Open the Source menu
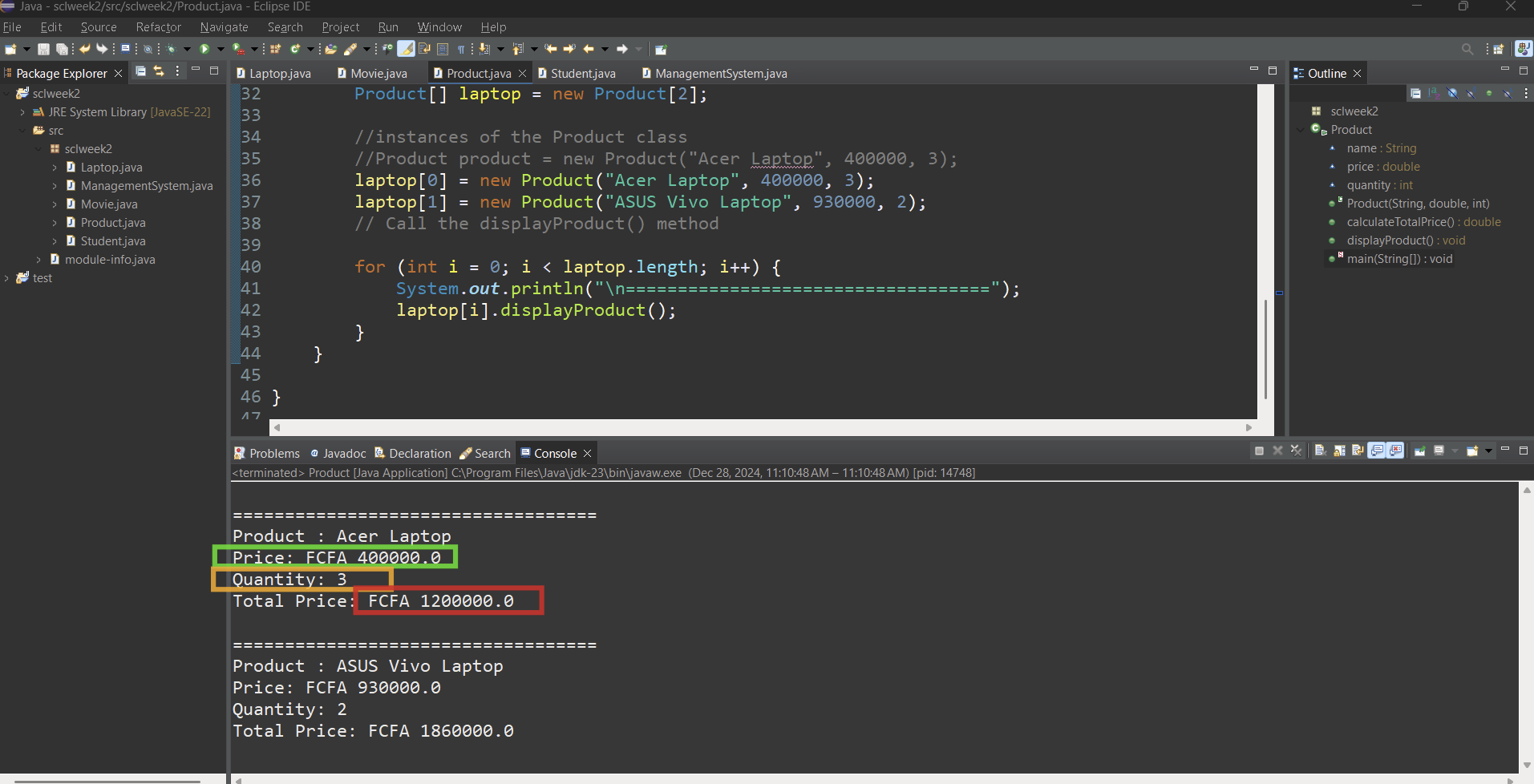The image size is (1534, 784). tap(99, 27)
